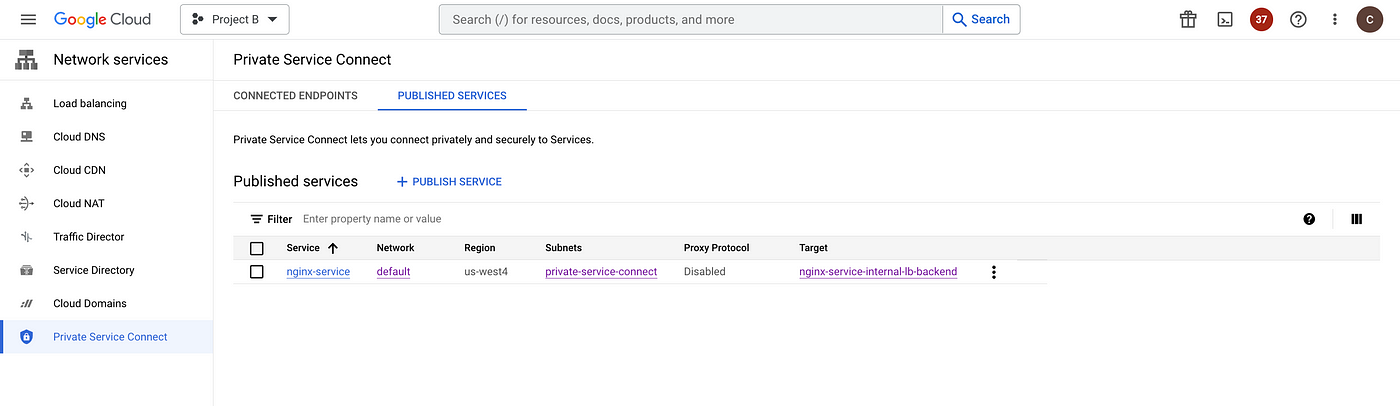Click the Private Service Connect page title
This screenshot has width=1400, height=406.
[312, 60]
